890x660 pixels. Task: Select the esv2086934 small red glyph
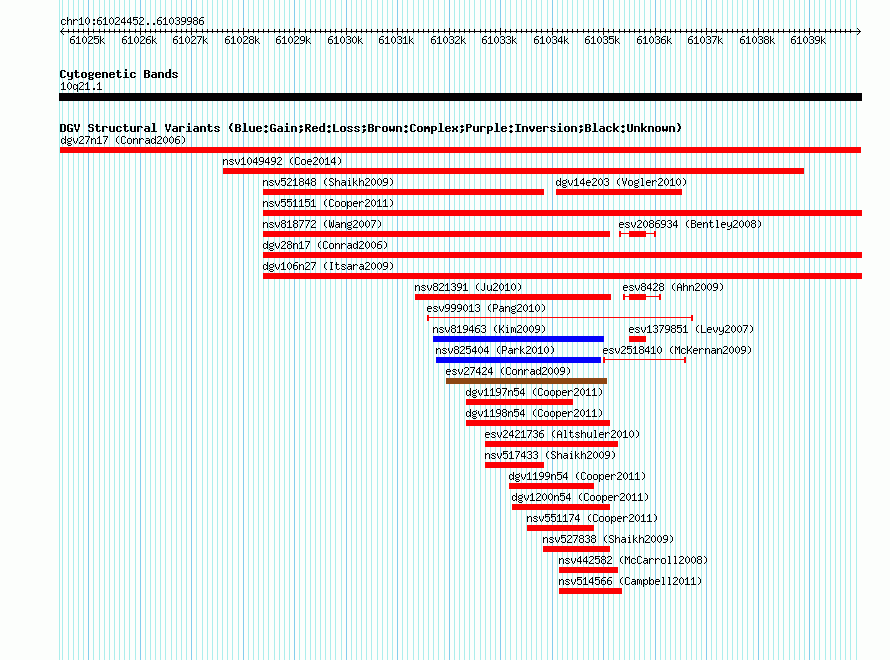coord(637,234)
